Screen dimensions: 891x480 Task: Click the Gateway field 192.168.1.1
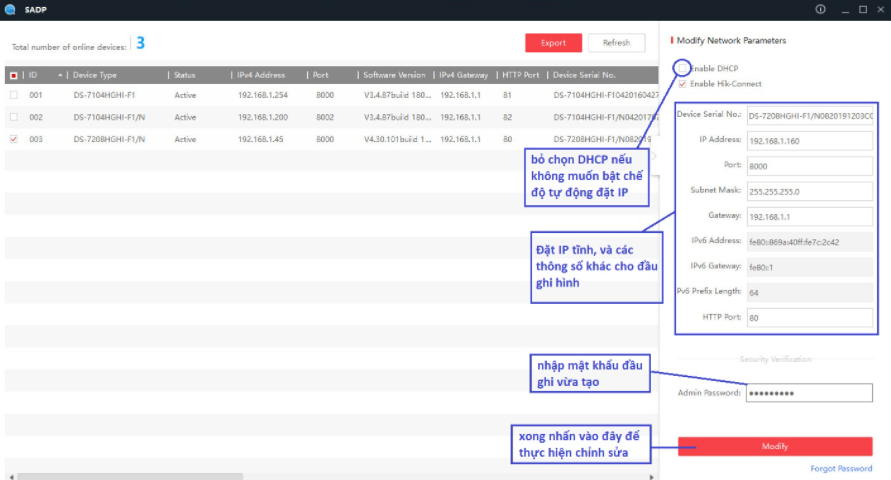(x=809, y=216)
